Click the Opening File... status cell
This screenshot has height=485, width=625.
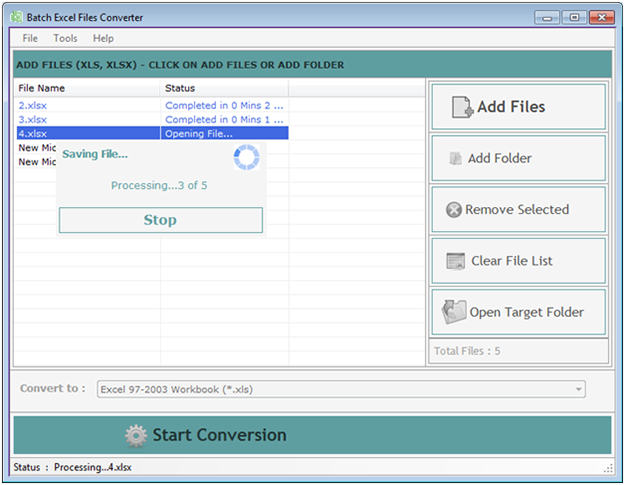(224, 134)
